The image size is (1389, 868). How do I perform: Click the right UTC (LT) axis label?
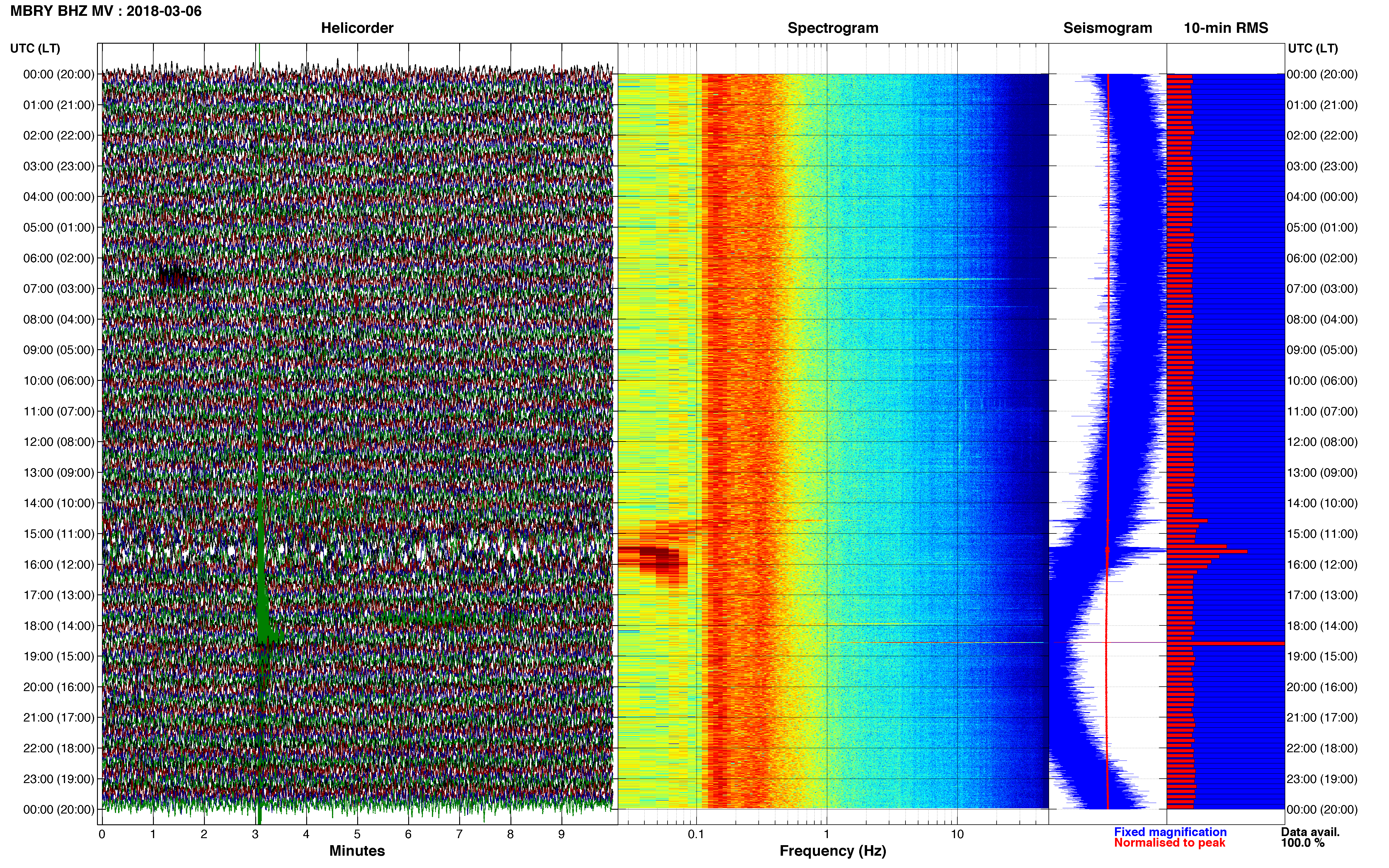point(1313,48)
